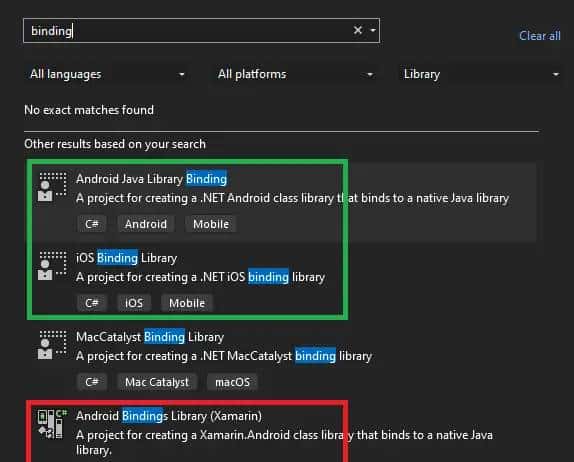Click the Android tag under Java Library Binding

point(146,224)
